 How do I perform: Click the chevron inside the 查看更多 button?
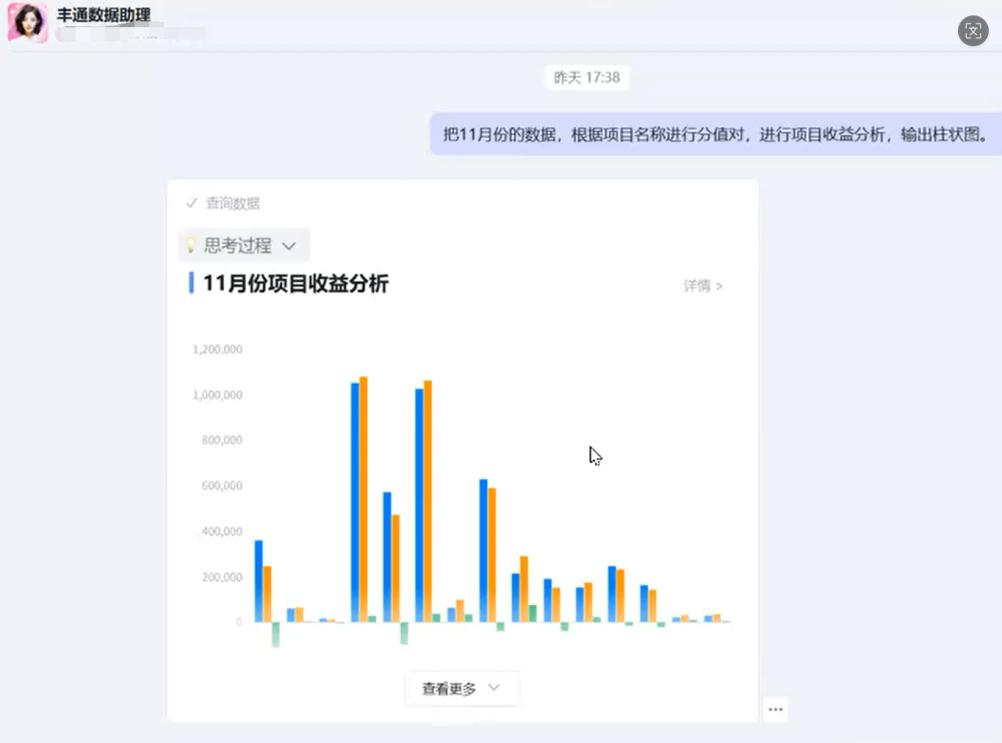(x=492, y=689)
